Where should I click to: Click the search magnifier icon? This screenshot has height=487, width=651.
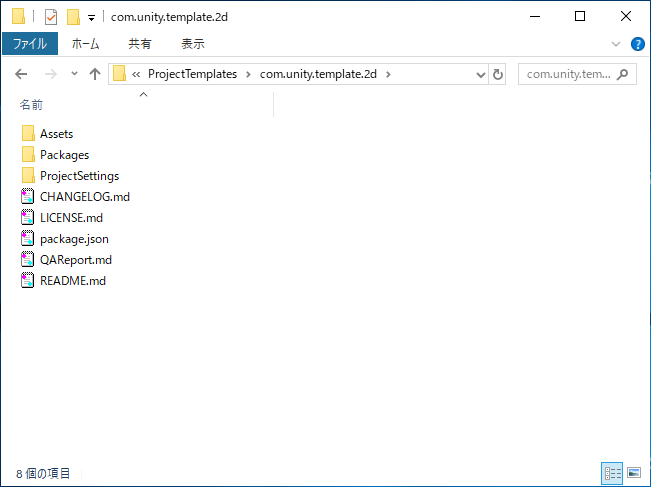point(622,74)
